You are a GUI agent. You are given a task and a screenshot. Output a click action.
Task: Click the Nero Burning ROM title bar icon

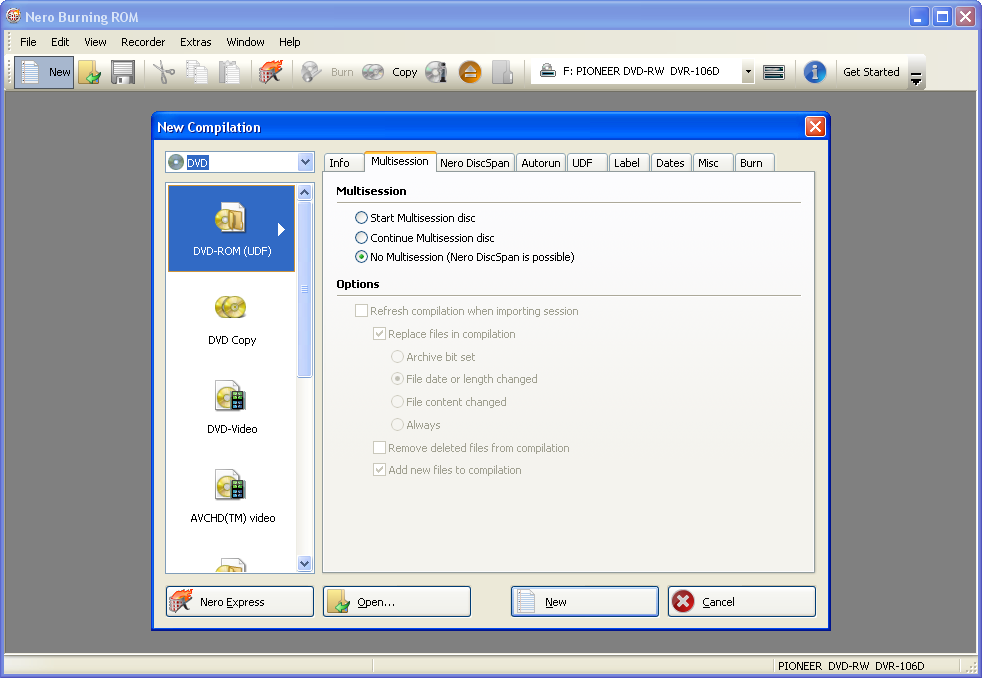click(13, 16)
